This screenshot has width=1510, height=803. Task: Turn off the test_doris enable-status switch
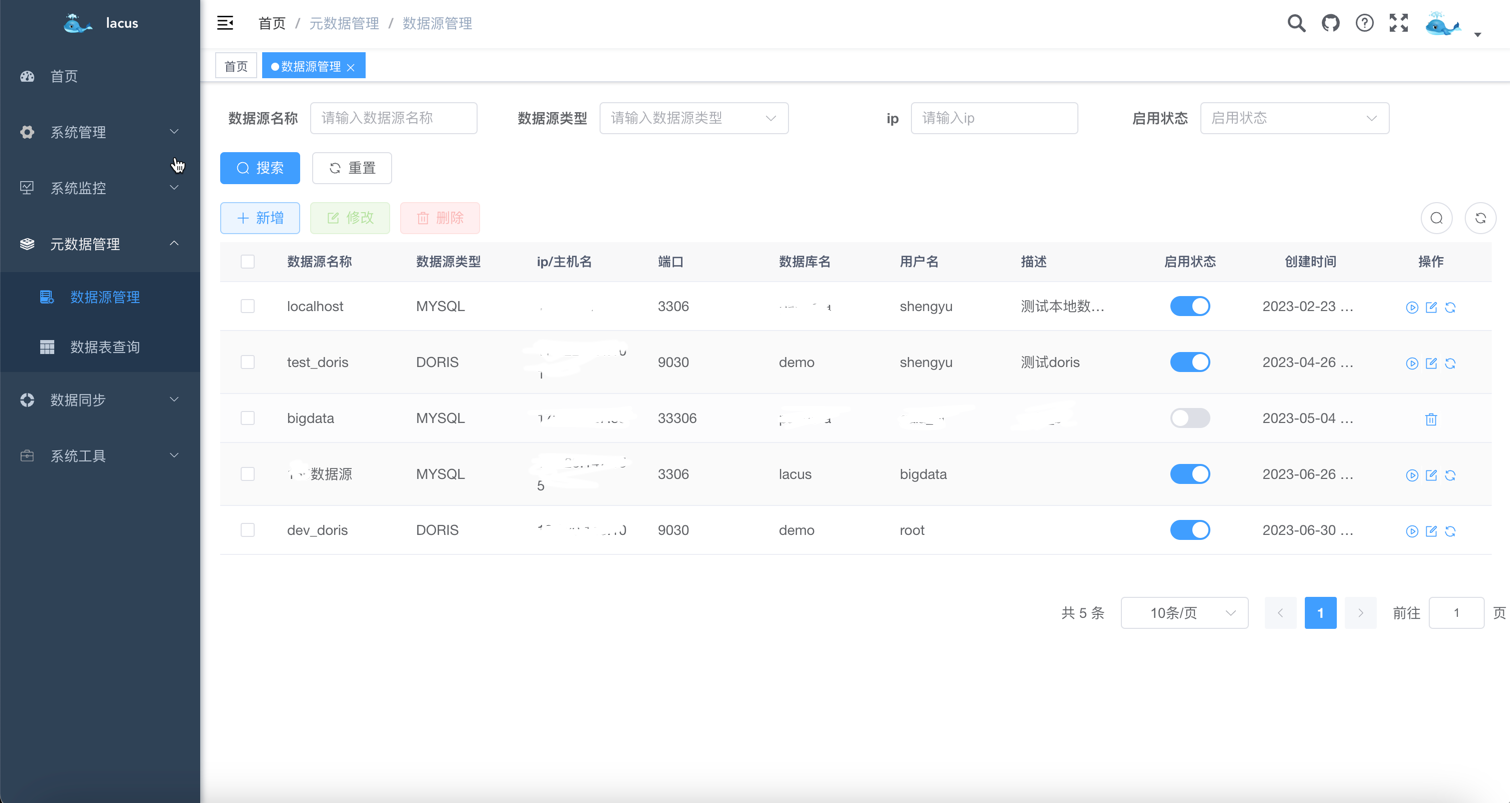coord(1190,362)
